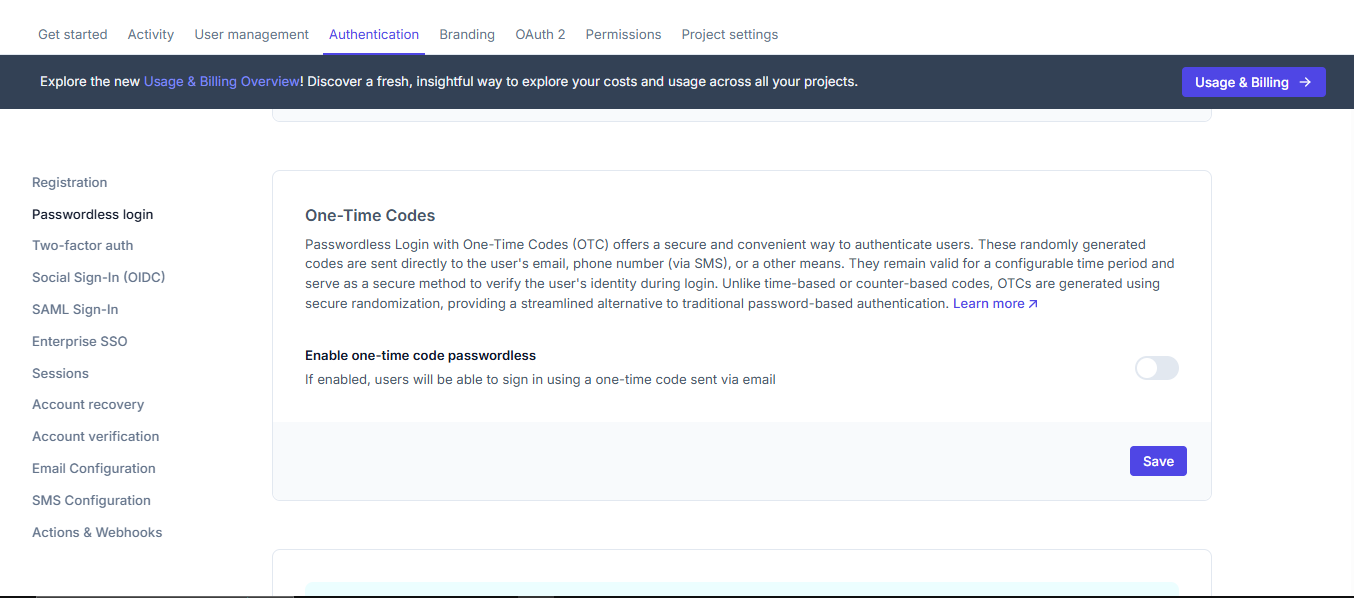Image resolution: width=1354 pixels, height=598 pixels.
Task: Open Two-factor auth settings
Action: coord(82,245)
